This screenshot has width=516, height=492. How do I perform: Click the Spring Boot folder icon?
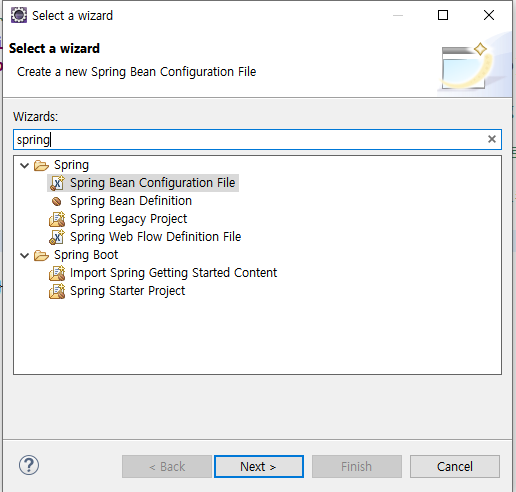point(41,255)
